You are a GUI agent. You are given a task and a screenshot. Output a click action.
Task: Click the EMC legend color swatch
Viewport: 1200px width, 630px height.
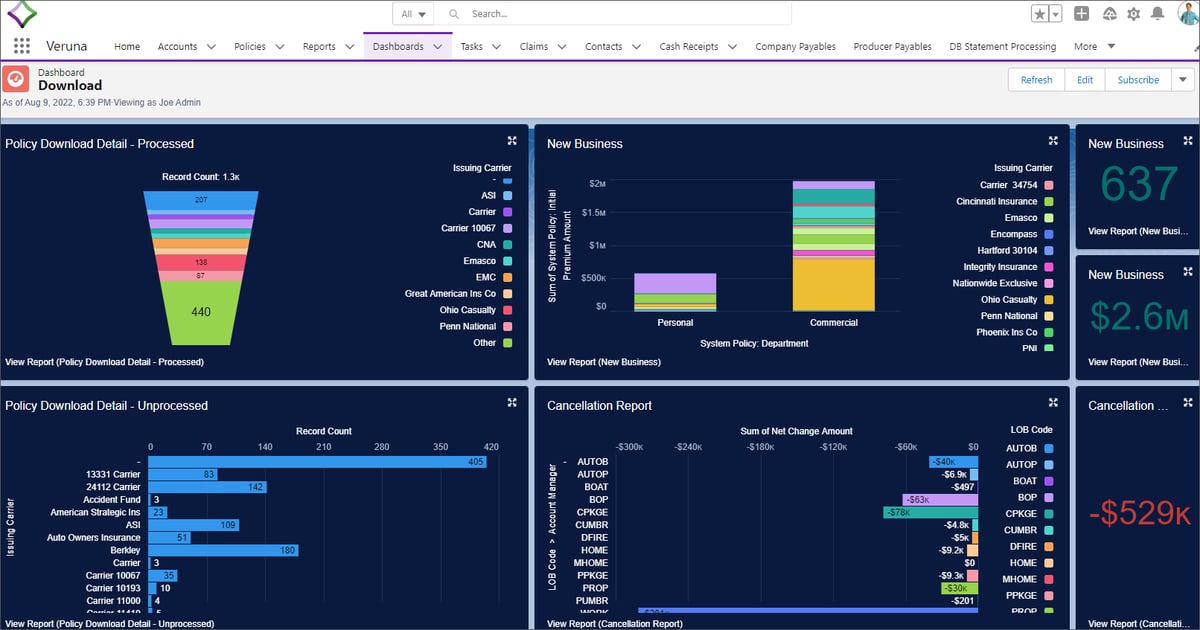tap(508, 277)
